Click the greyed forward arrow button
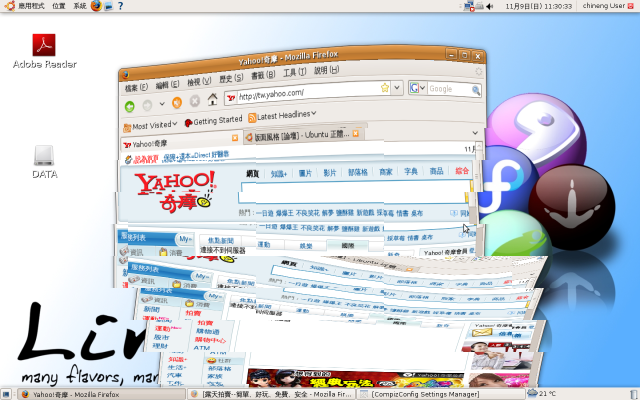 pyautogui.click(x=147, y=105)
